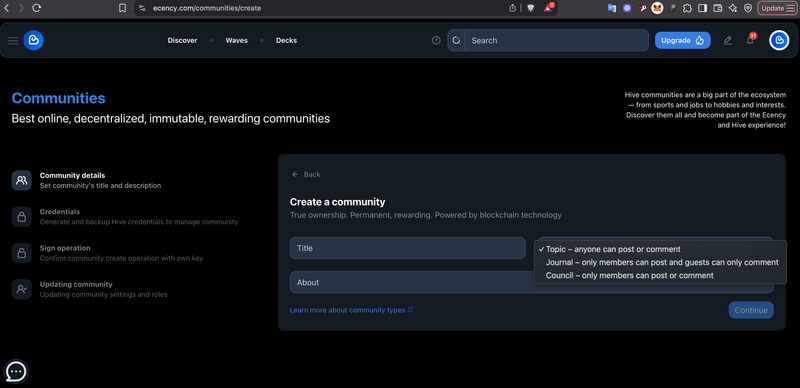The image size is (800, 388).
Task: Click the Upgrade button
Action: (x=683, y=40)
